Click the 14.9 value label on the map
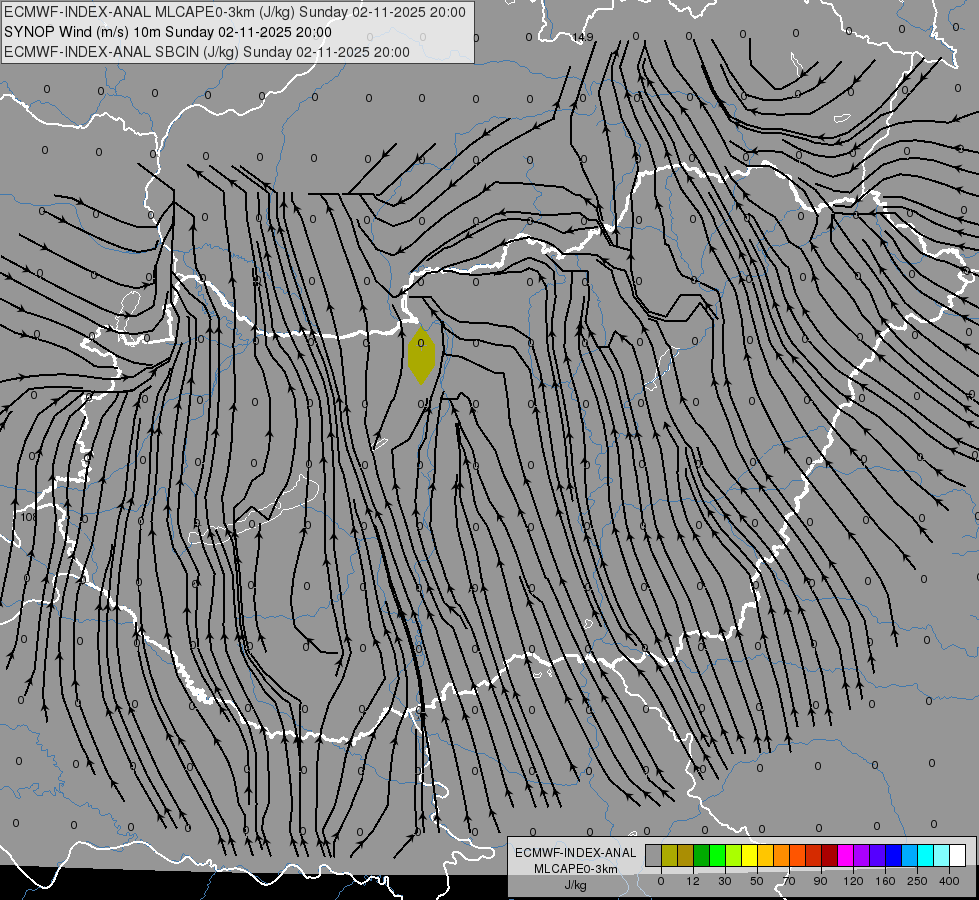 583,37
